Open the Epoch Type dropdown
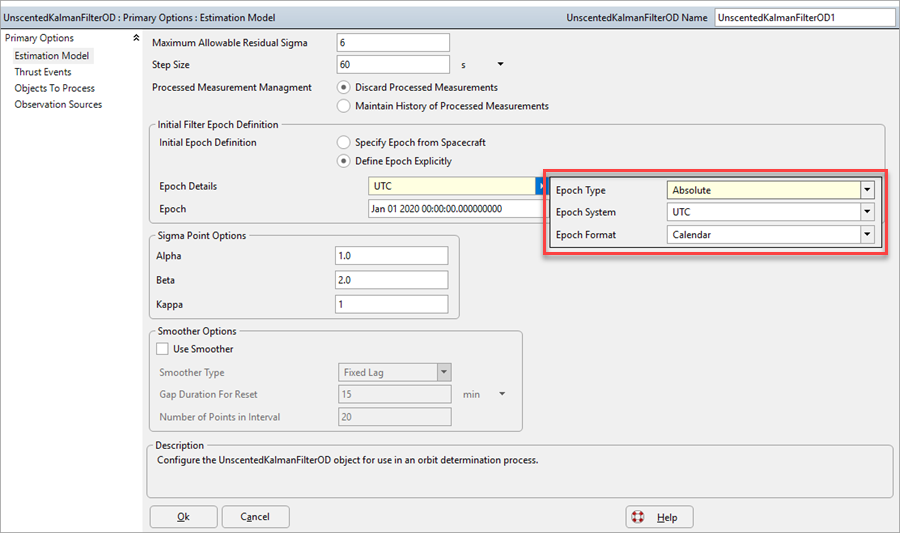Screen dimensions: 900x533 coord(867,190)
